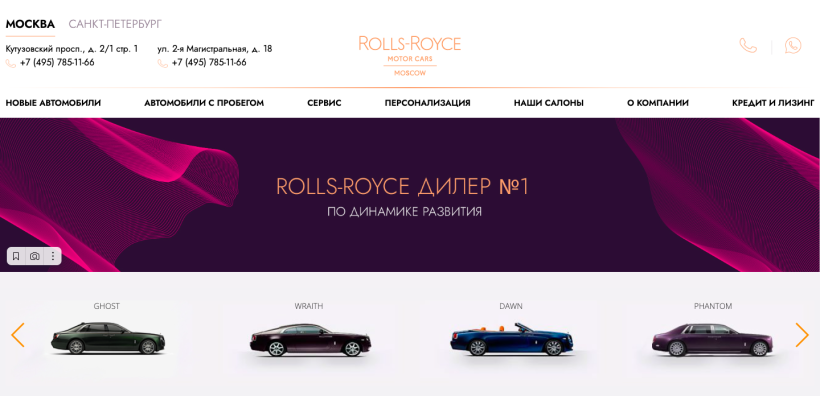Select the МОСКВА city tab

pos(30,24)
